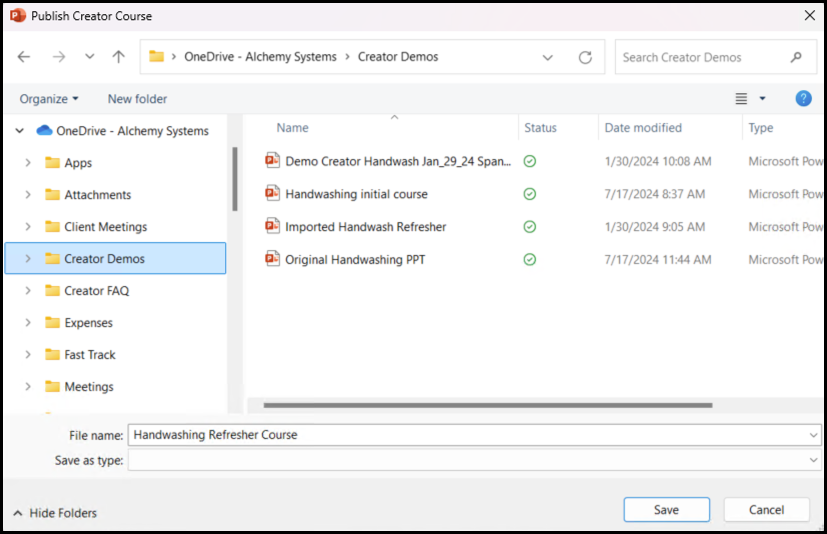Sort by Date modified column
827x534 pixels.
643,128
